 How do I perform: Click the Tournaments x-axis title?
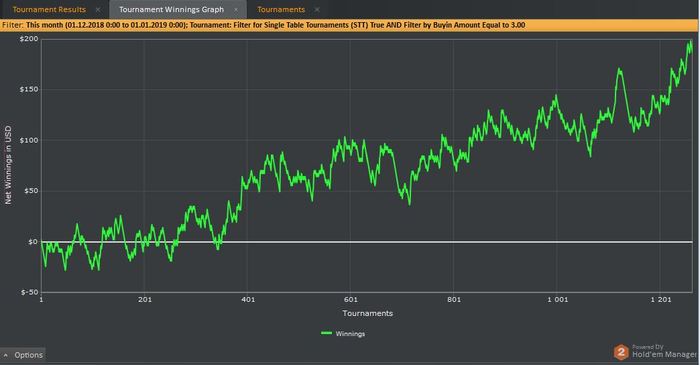pyautogui.click(x=367, y=313)
